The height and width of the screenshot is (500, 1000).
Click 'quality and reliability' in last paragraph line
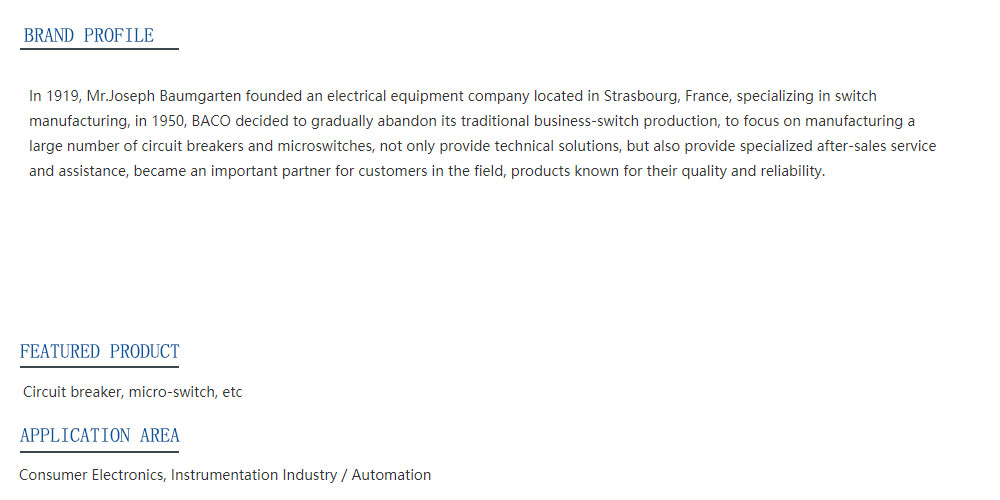pos(751,172)
